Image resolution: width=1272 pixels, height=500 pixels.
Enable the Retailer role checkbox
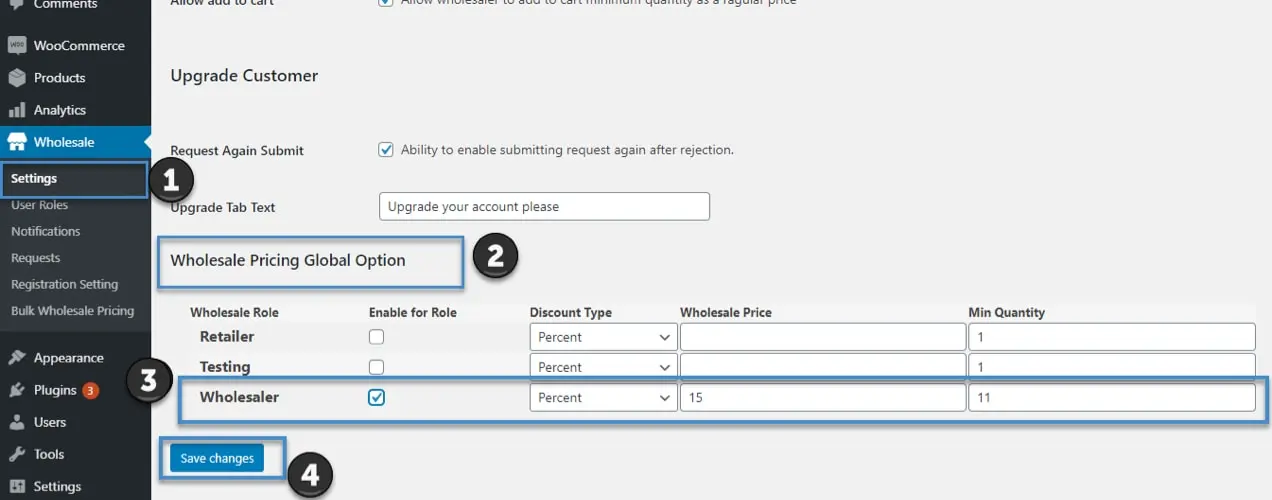click(376, 337)
